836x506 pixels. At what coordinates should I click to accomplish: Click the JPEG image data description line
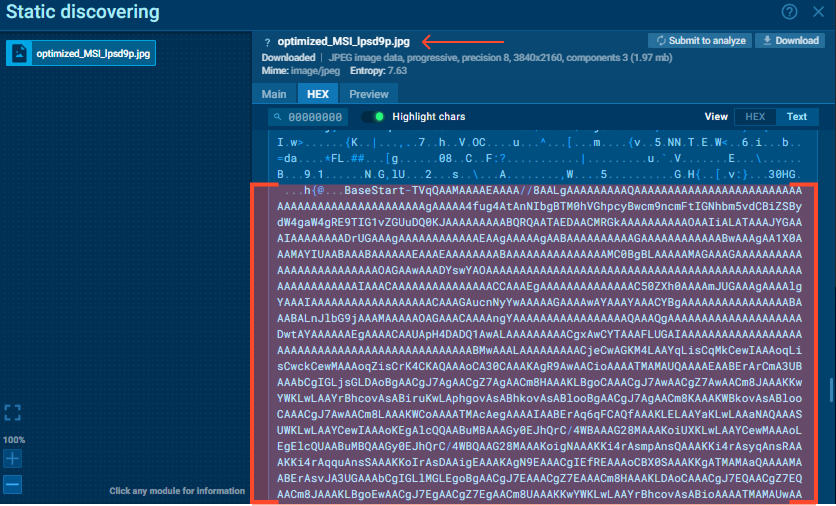500,58
